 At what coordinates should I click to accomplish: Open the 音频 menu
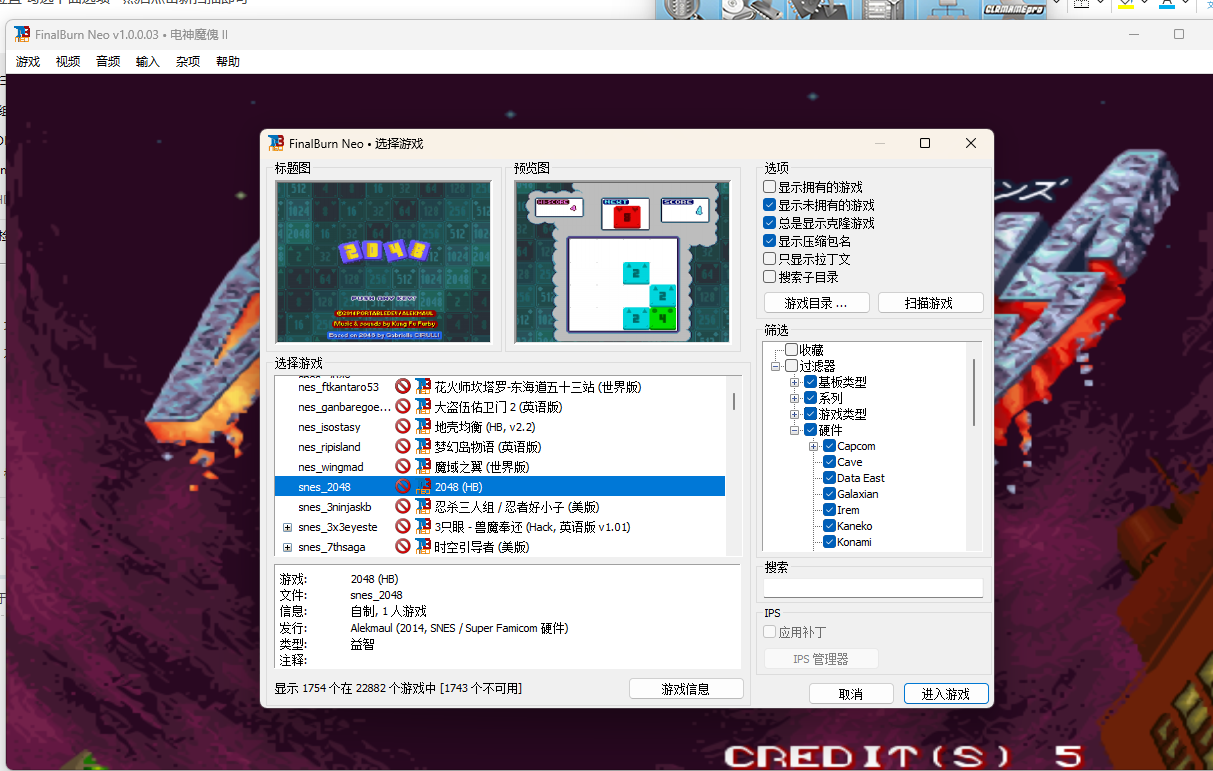coord(108,62)
